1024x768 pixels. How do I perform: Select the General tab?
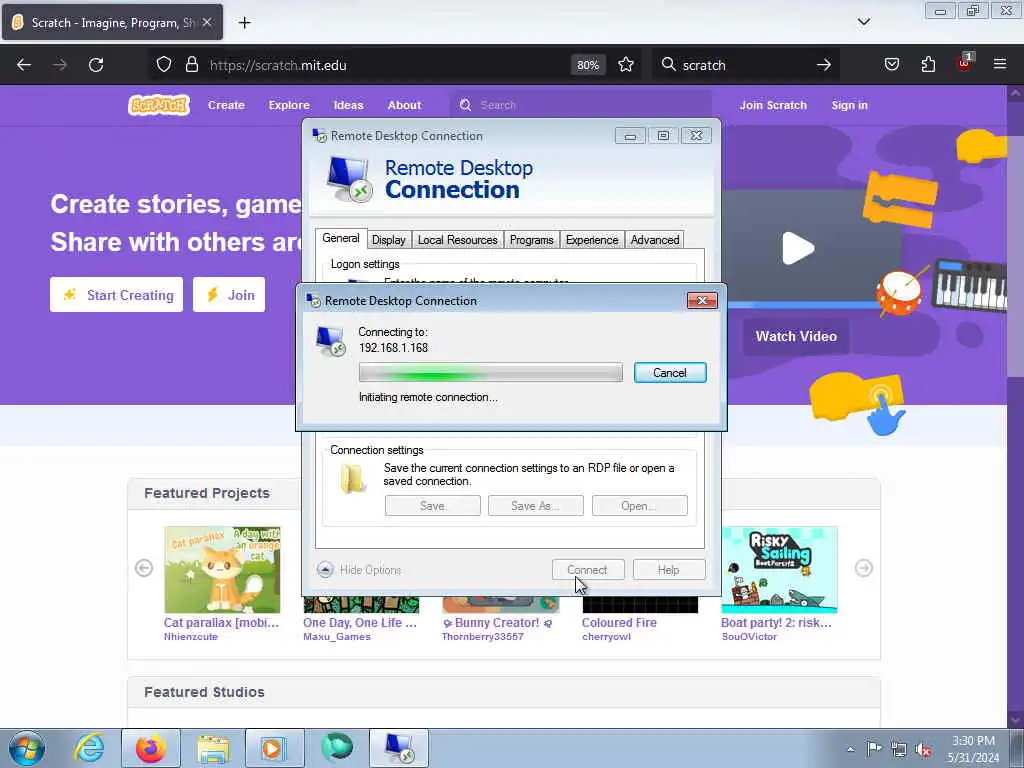point(341,238)
